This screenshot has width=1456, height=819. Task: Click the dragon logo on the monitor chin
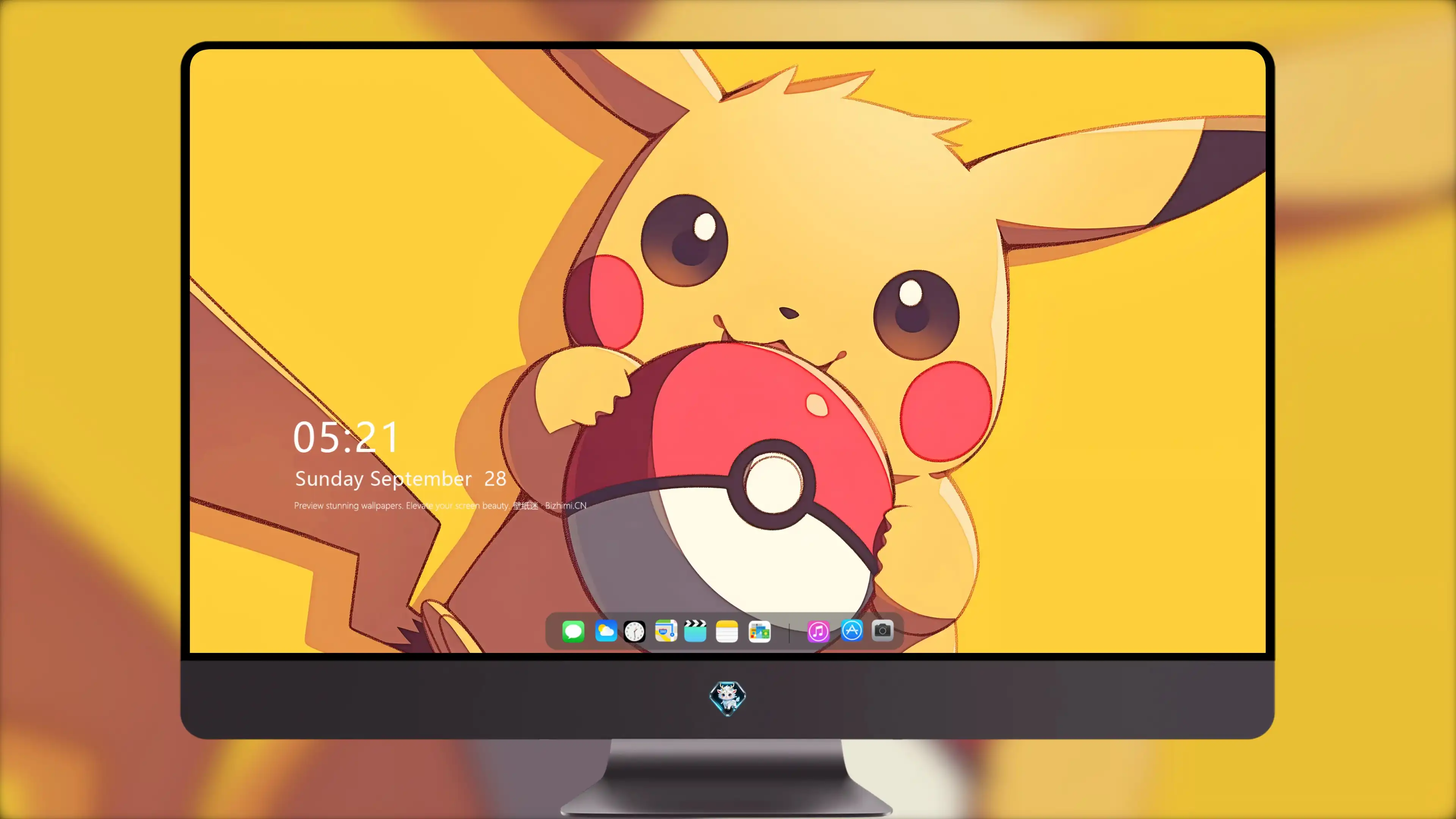pyautogui.click(x=728, y=698)
